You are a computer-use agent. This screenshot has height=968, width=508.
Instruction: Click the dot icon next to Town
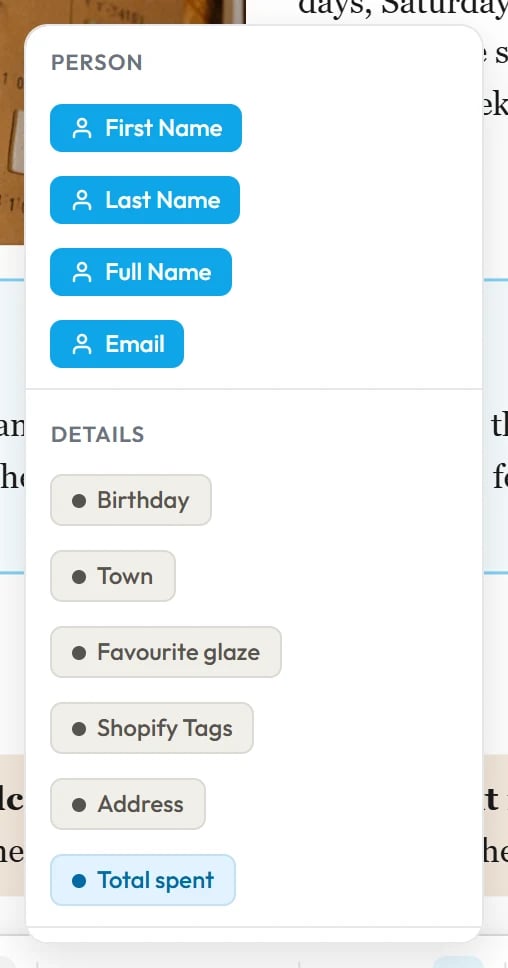click(79, 577)
